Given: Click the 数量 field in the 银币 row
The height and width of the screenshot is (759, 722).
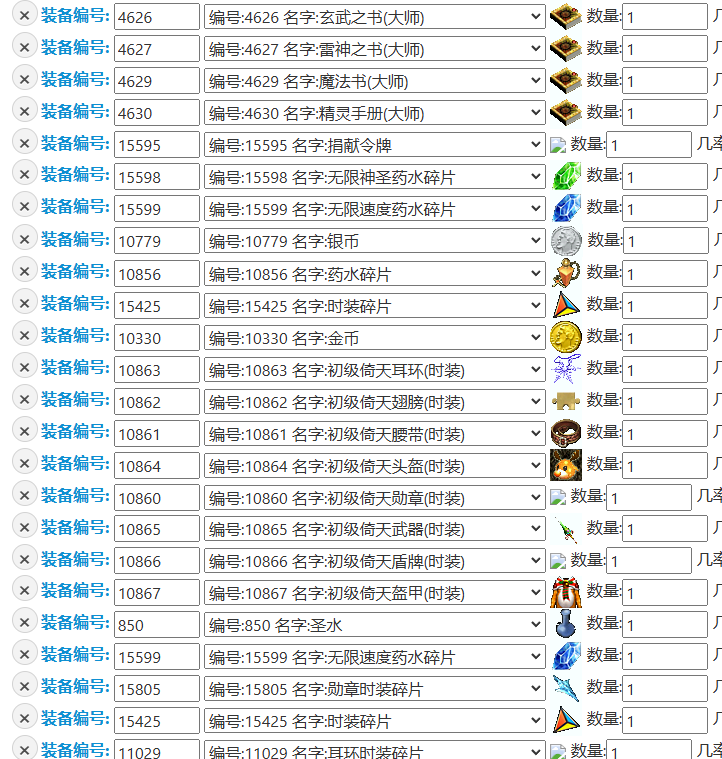Looking at the screenshot, I should click(x=665, y=241).
